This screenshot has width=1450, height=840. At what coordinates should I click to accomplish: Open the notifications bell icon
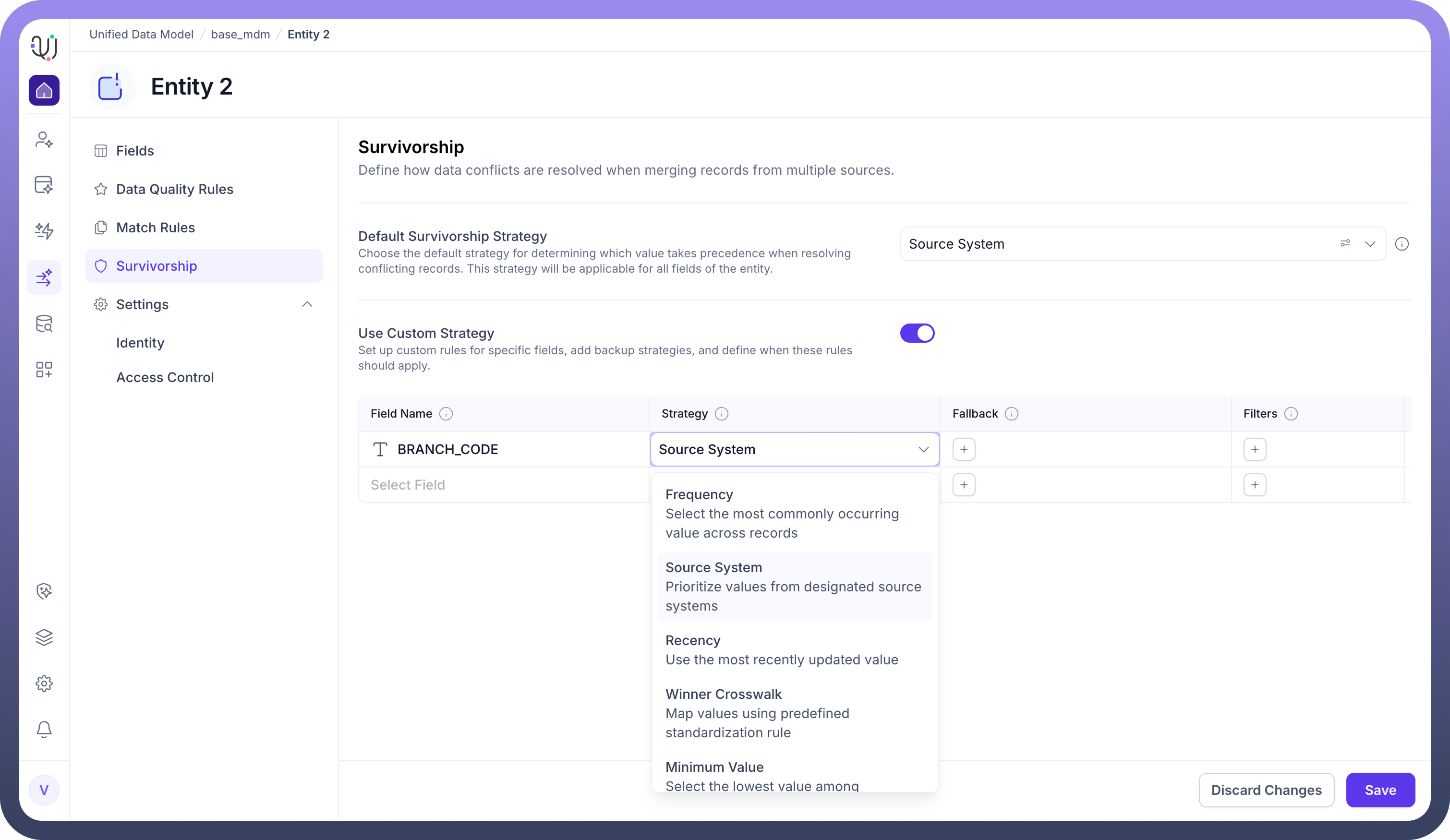[x=44, y=729]
